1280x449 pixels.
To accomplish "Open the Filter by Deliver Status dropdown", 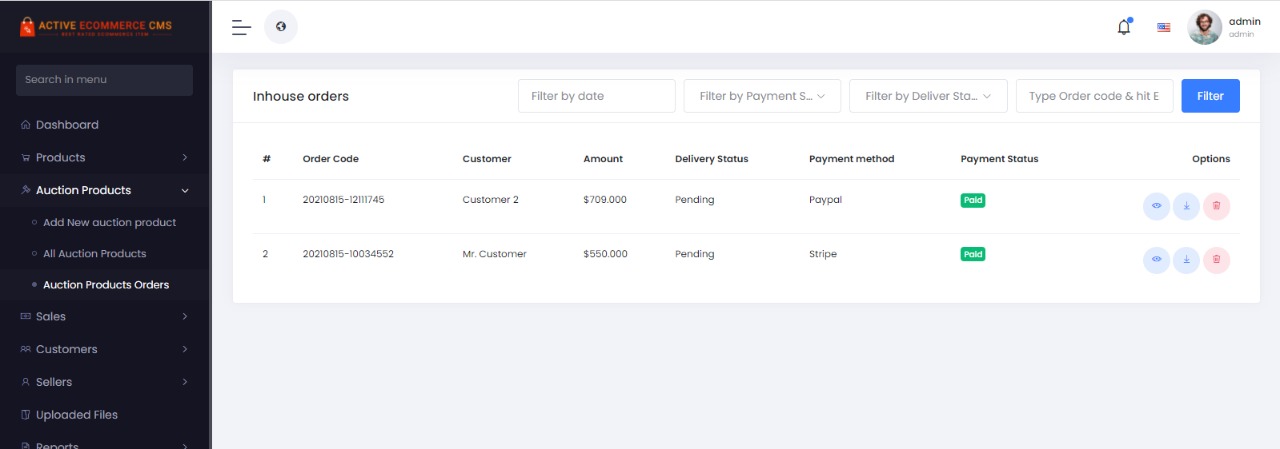I will coord(928,96).
